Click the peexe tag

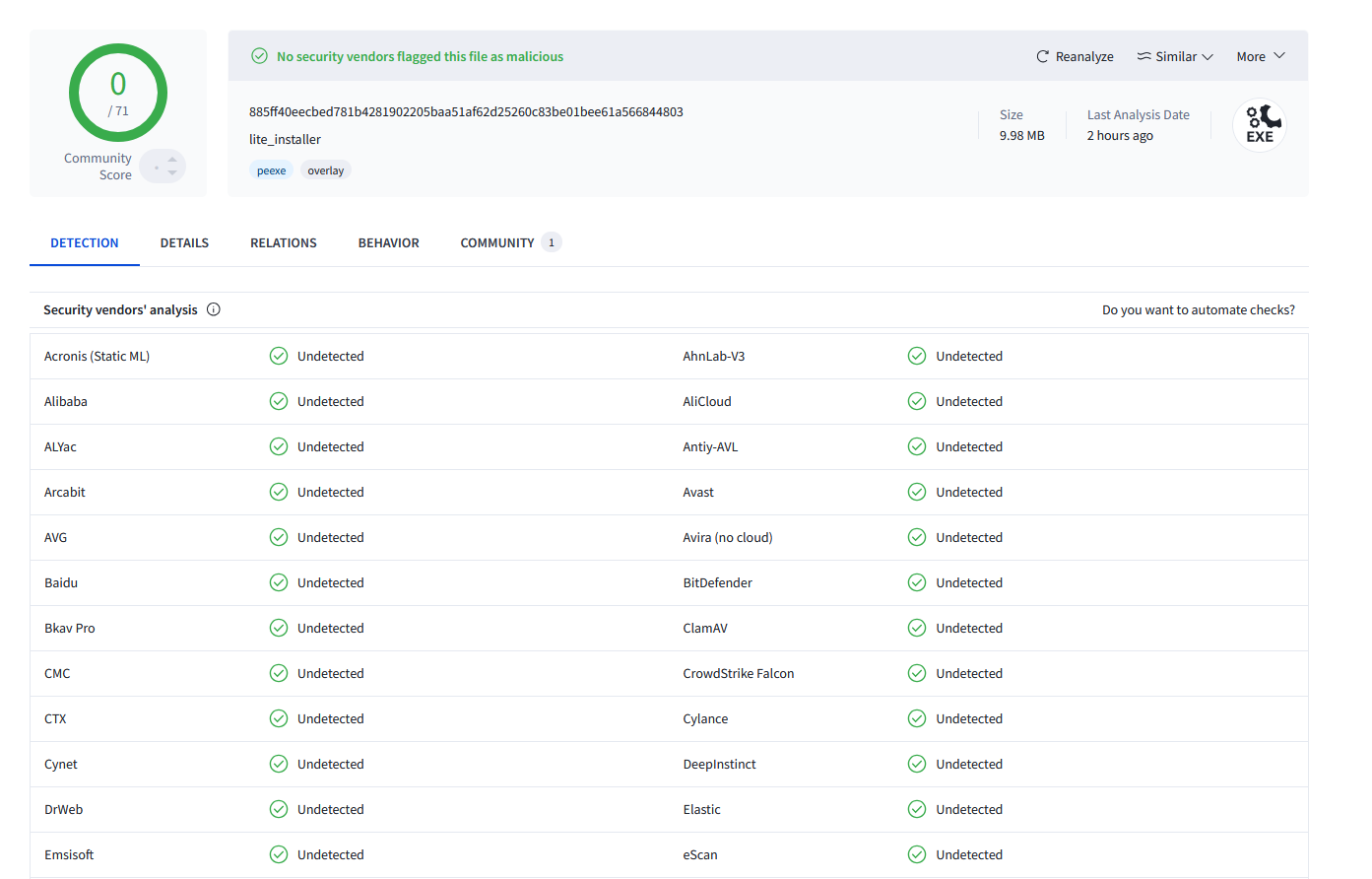[x=271, y=170]
